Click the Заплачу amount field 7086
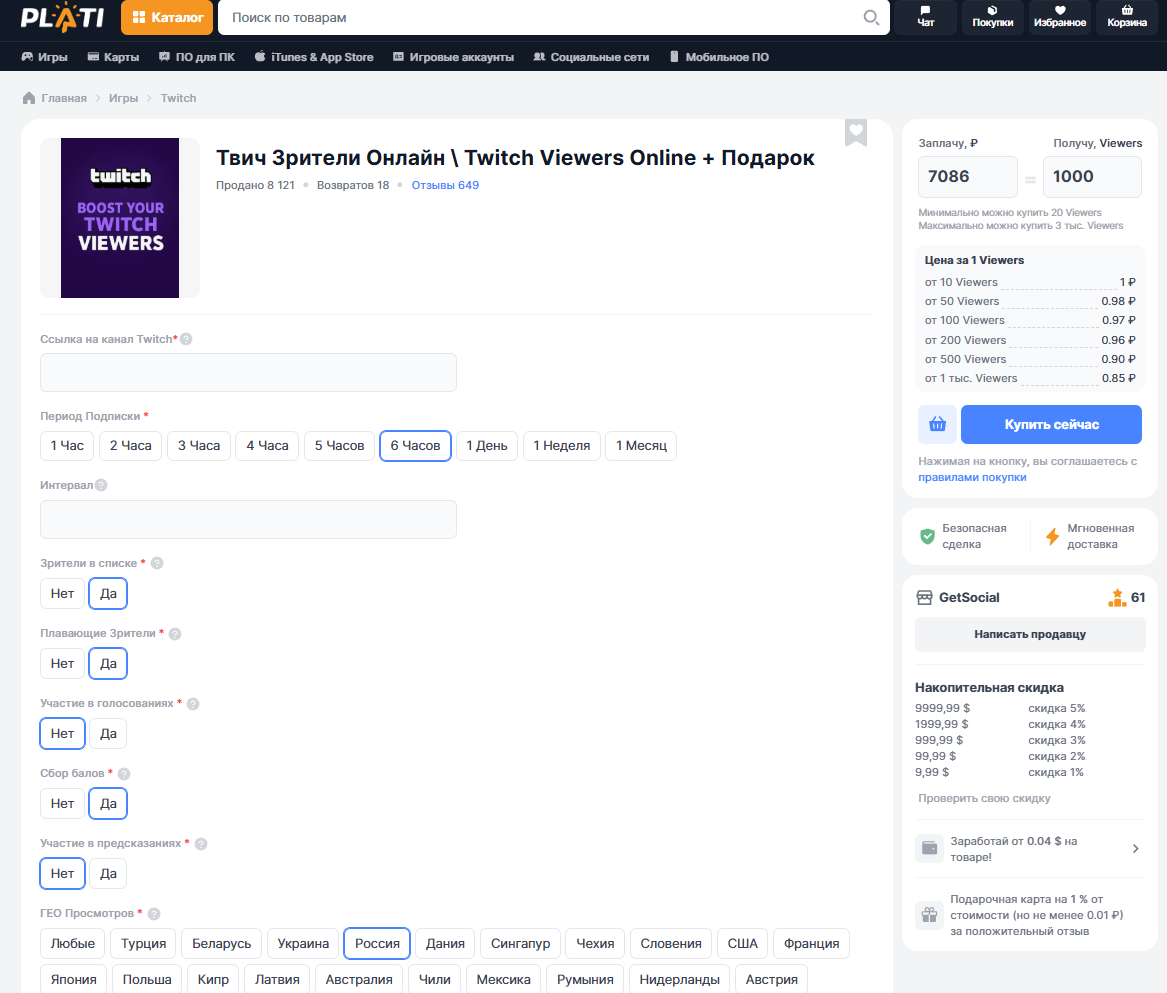1167x993 pixels. pos(968,177)
